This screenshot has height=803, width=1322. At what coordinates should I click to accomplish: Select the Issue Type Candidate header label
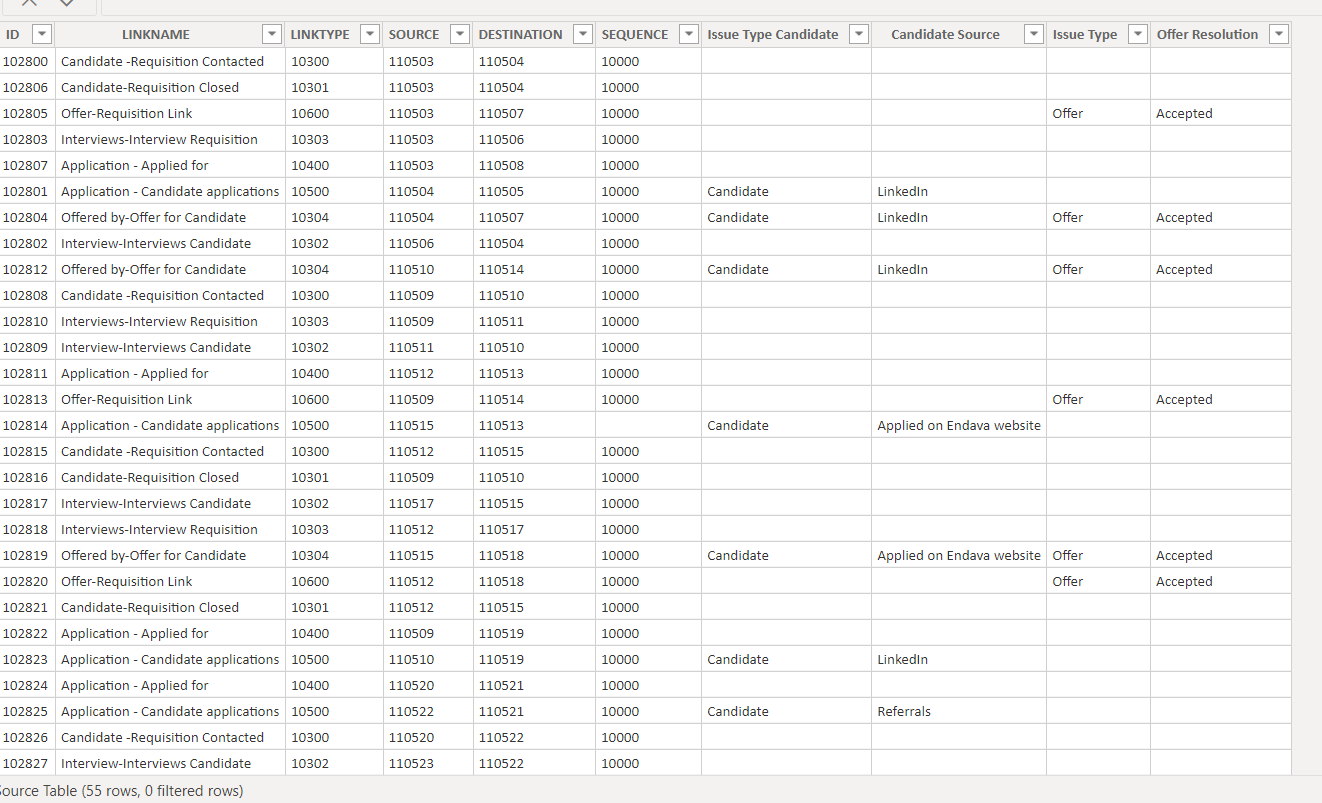(773, 34)
